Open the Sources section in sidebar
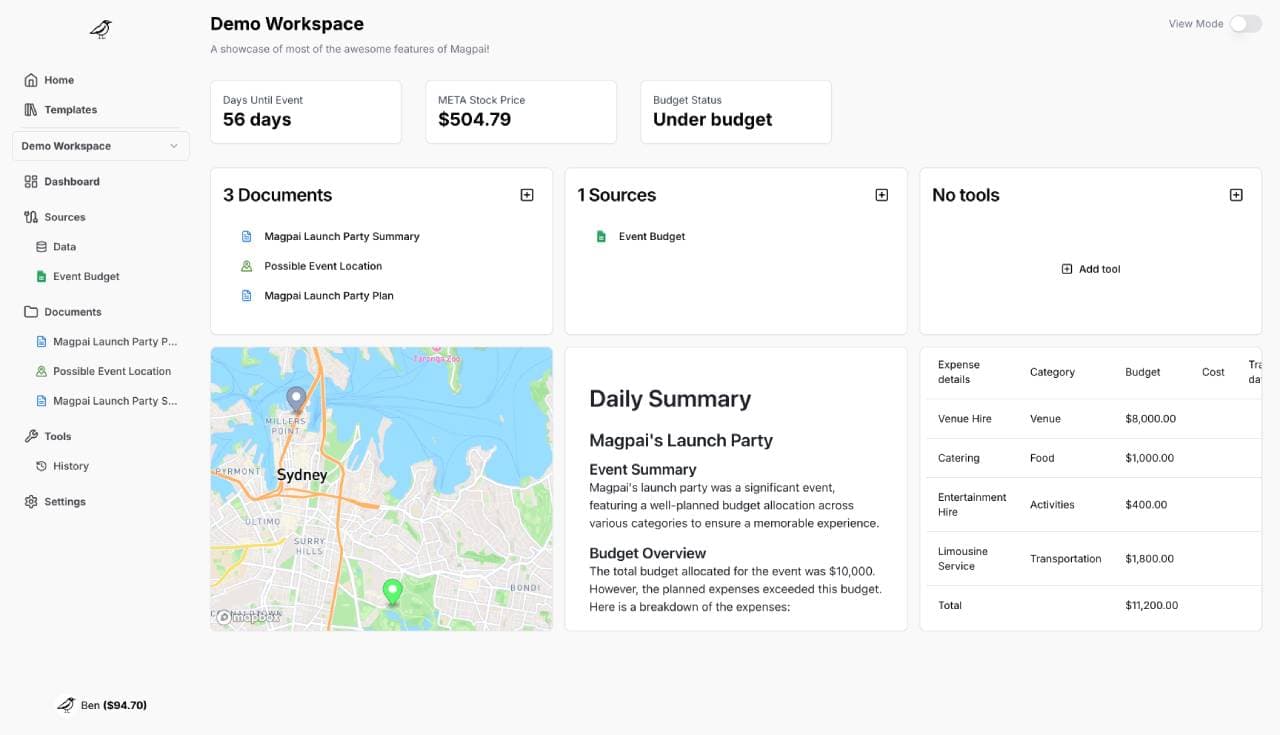This screenshot has height=735, width=1280. click(65, 217)
